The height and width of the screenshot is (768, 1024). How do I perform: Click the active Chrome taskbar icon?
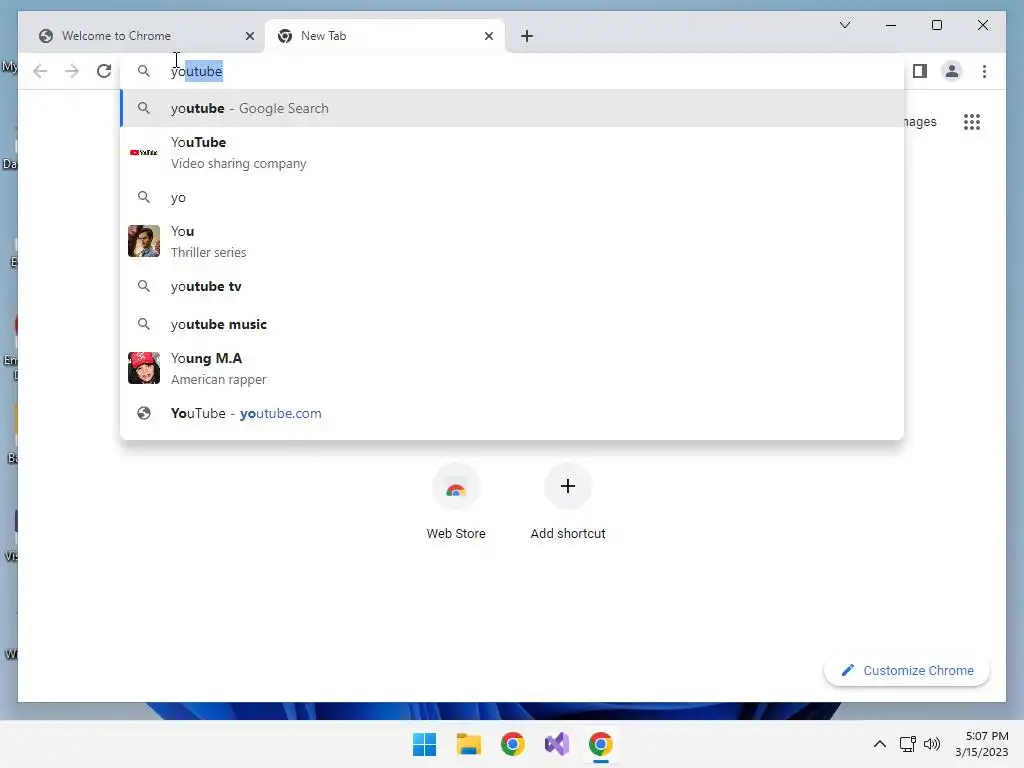point(601,744)
